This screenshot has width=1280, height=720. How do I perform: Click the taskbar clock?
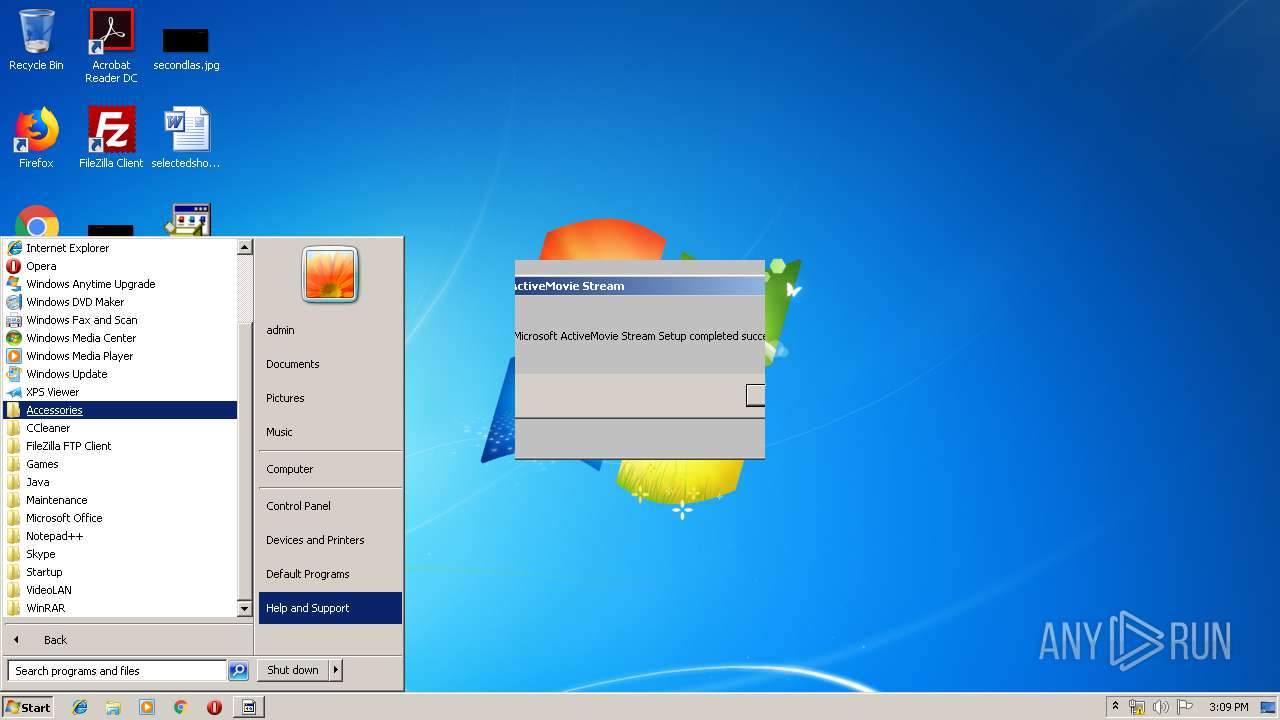(x=1228, y=707)
